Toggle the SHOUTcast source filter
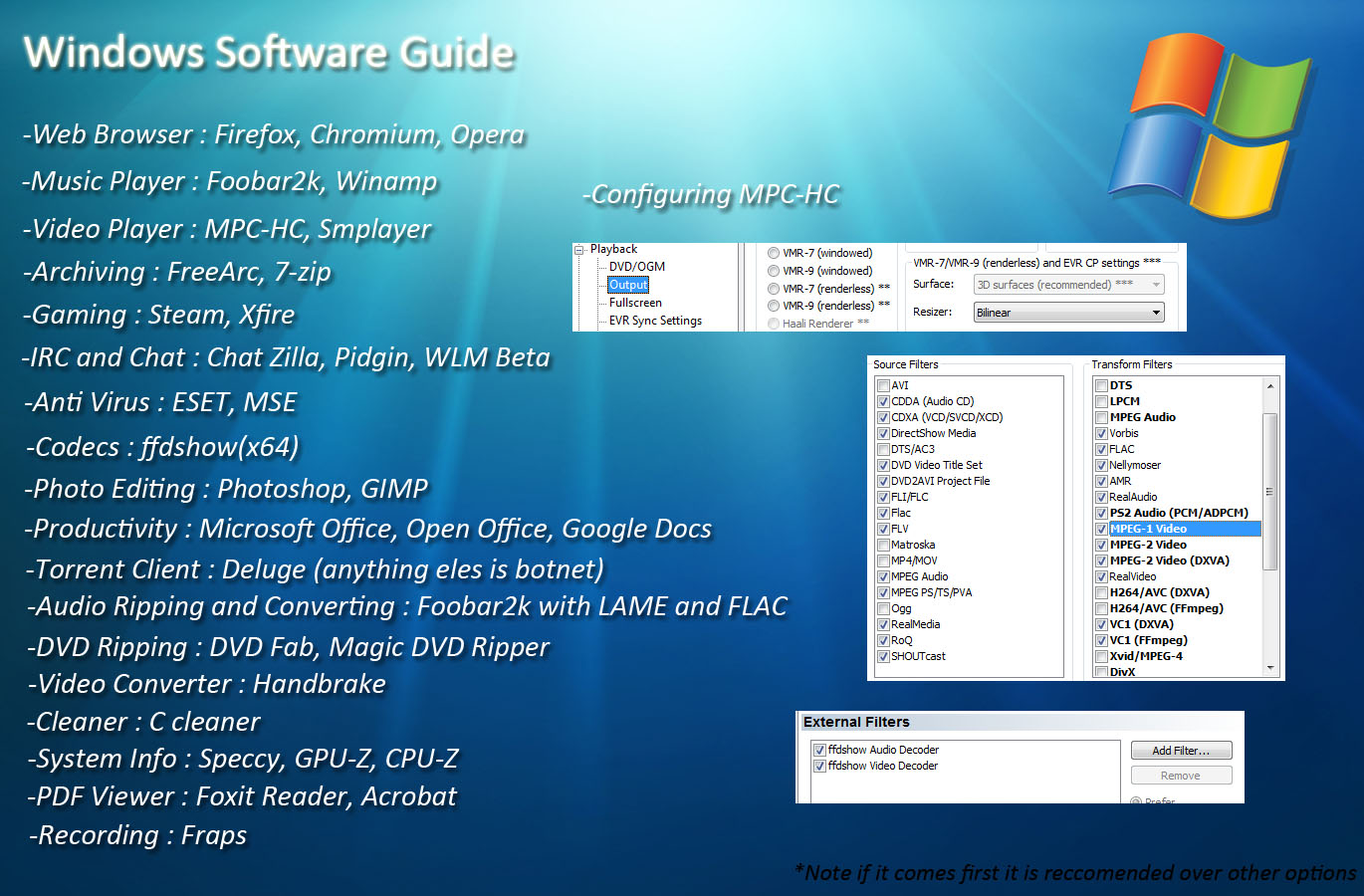The height and width of the screenshot is (896, 1364). tap(883, 657)
